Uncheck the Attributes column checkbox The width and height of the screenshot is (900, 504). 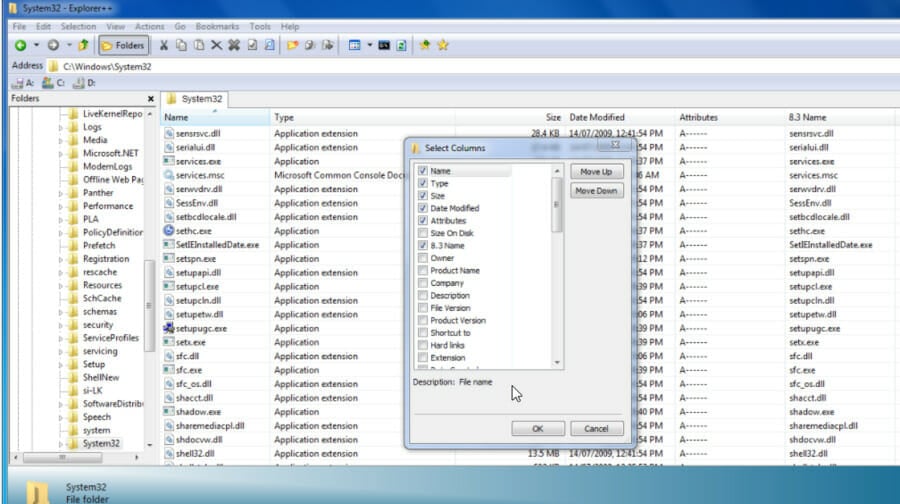coord(423,220)
